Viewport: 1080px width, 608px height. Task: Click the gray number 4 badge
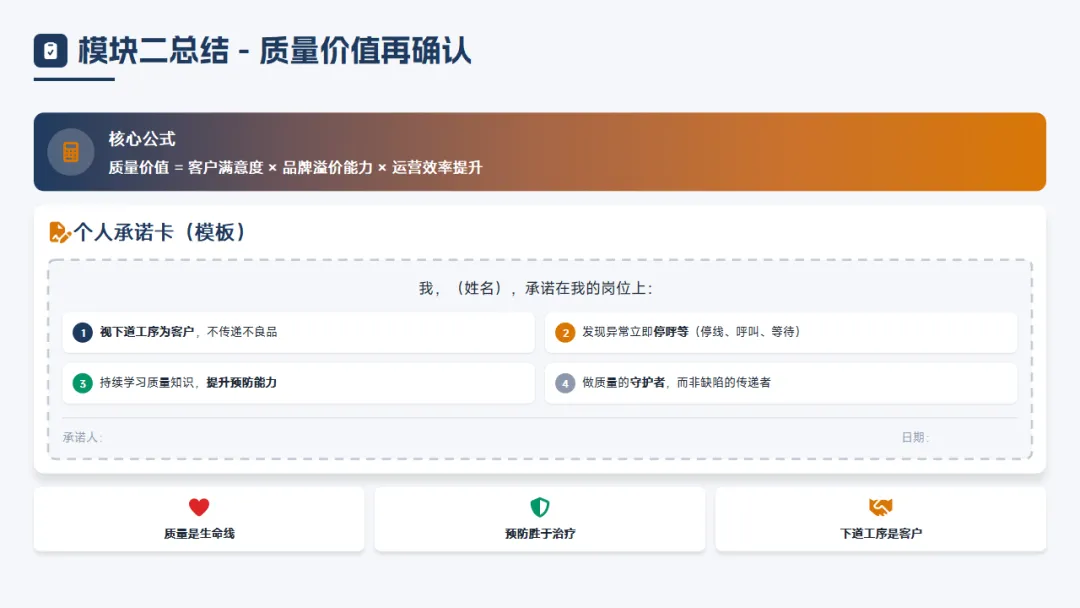[x=565, y=383]
